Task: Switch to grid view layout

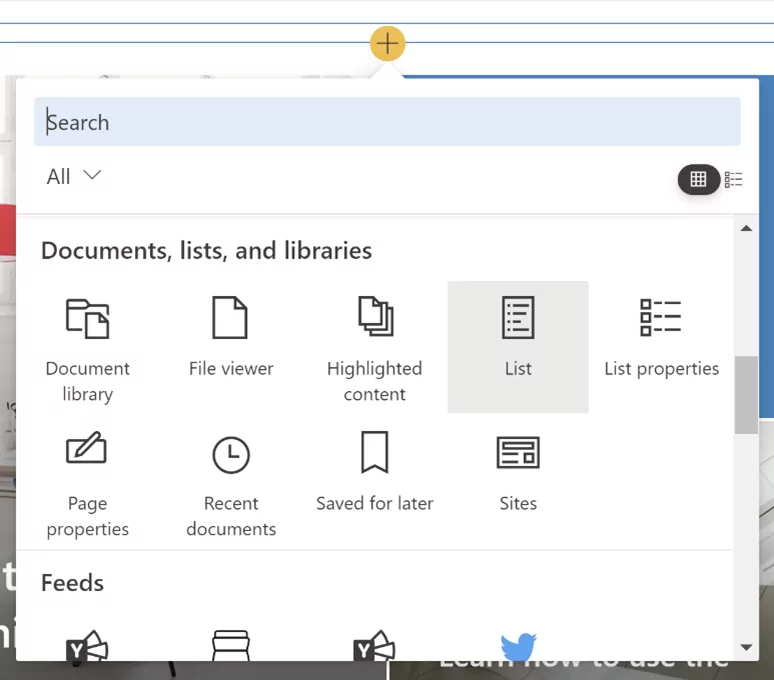Action: click(698, 179)
